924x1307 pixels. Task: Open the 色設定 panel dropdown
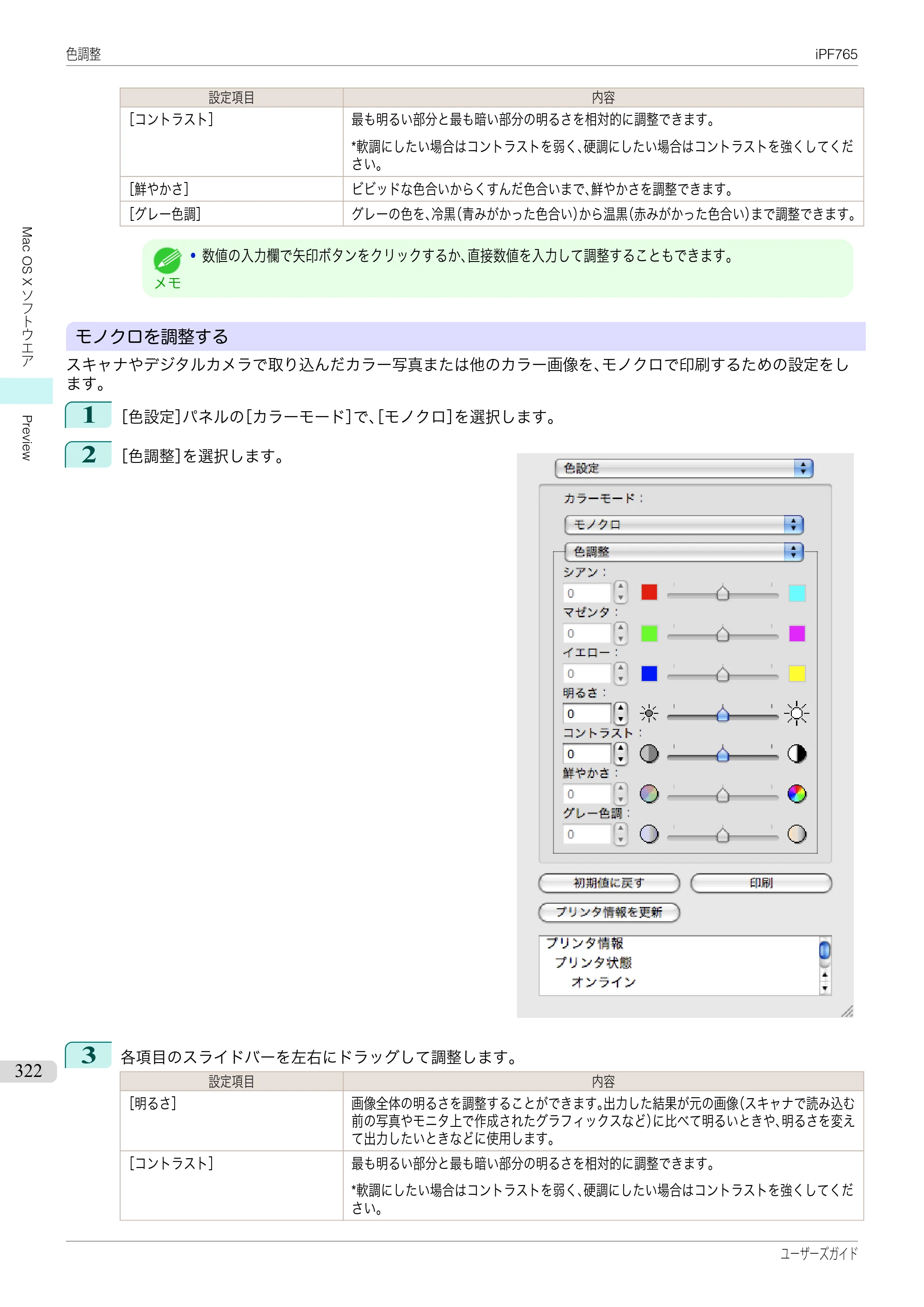tap(684, 468)
